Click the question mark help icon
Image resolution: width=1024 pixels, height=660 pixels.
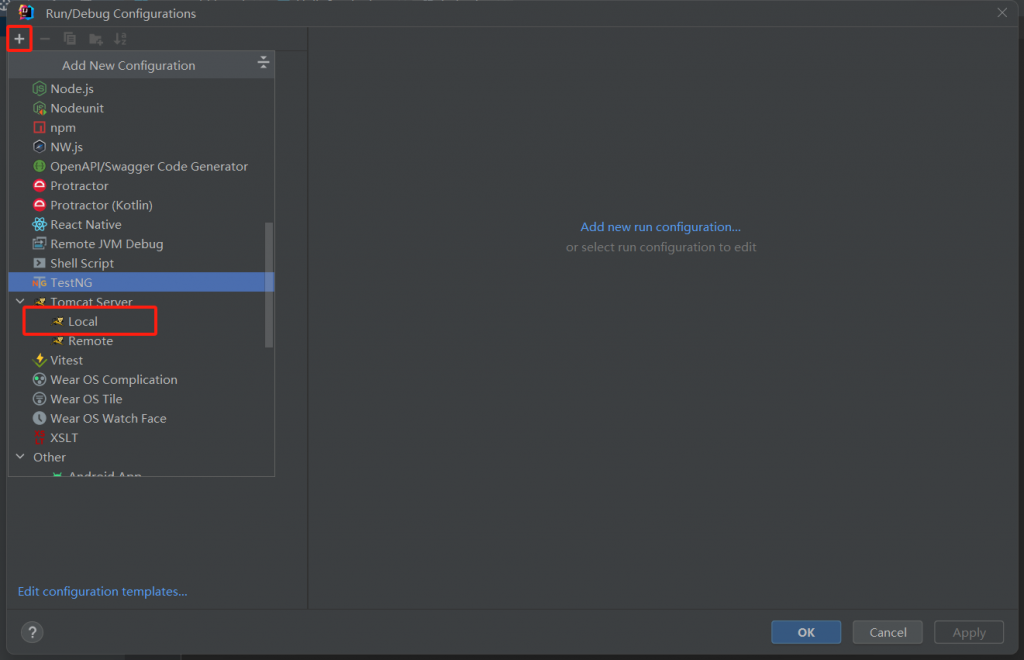[32, 632]
